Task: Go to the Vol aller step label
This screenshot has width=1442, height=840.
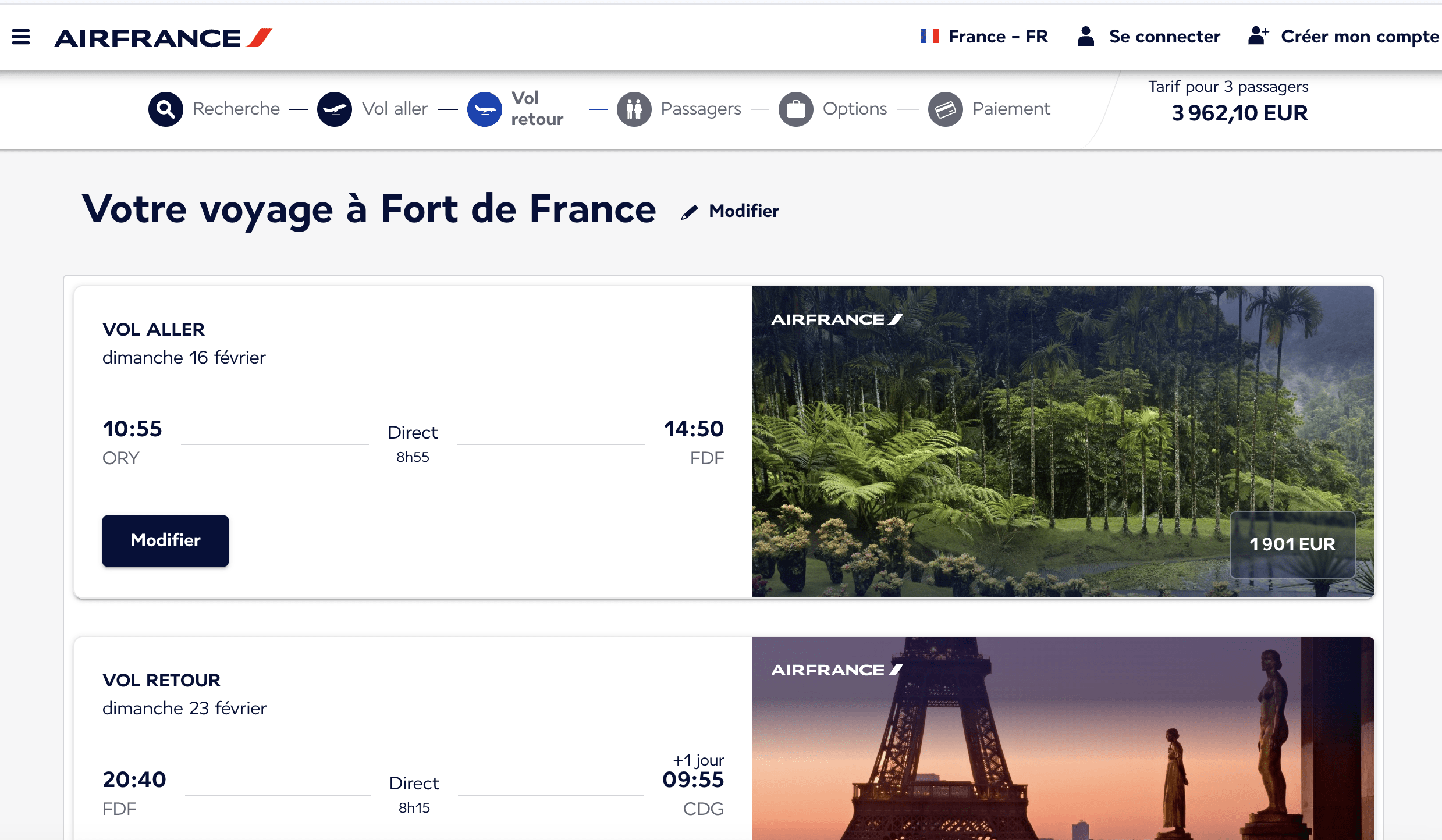Action: (x=395, y=109)
